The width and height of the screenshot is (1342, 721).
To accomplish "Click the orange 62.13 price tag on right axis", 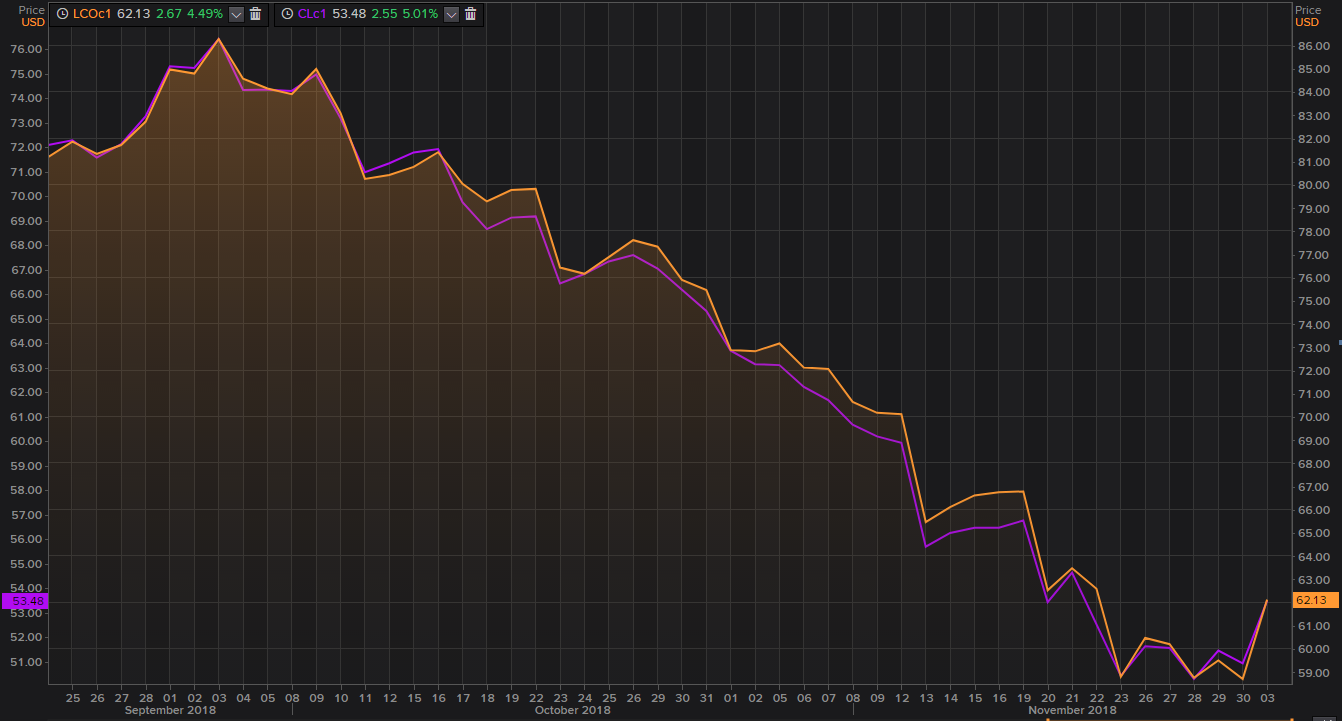I will click(x=1310, y=600).
